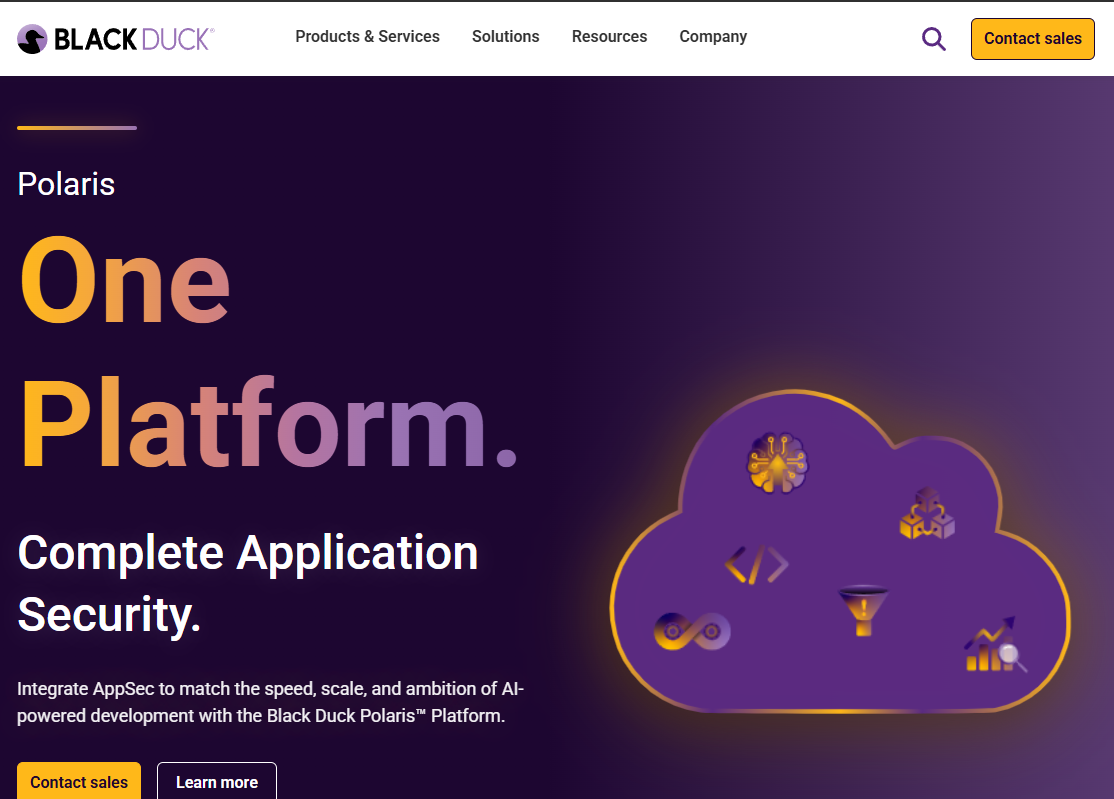Open the site search magnifier icon
The width and height of the screenshot is (1114, 799).
[934, 39]
